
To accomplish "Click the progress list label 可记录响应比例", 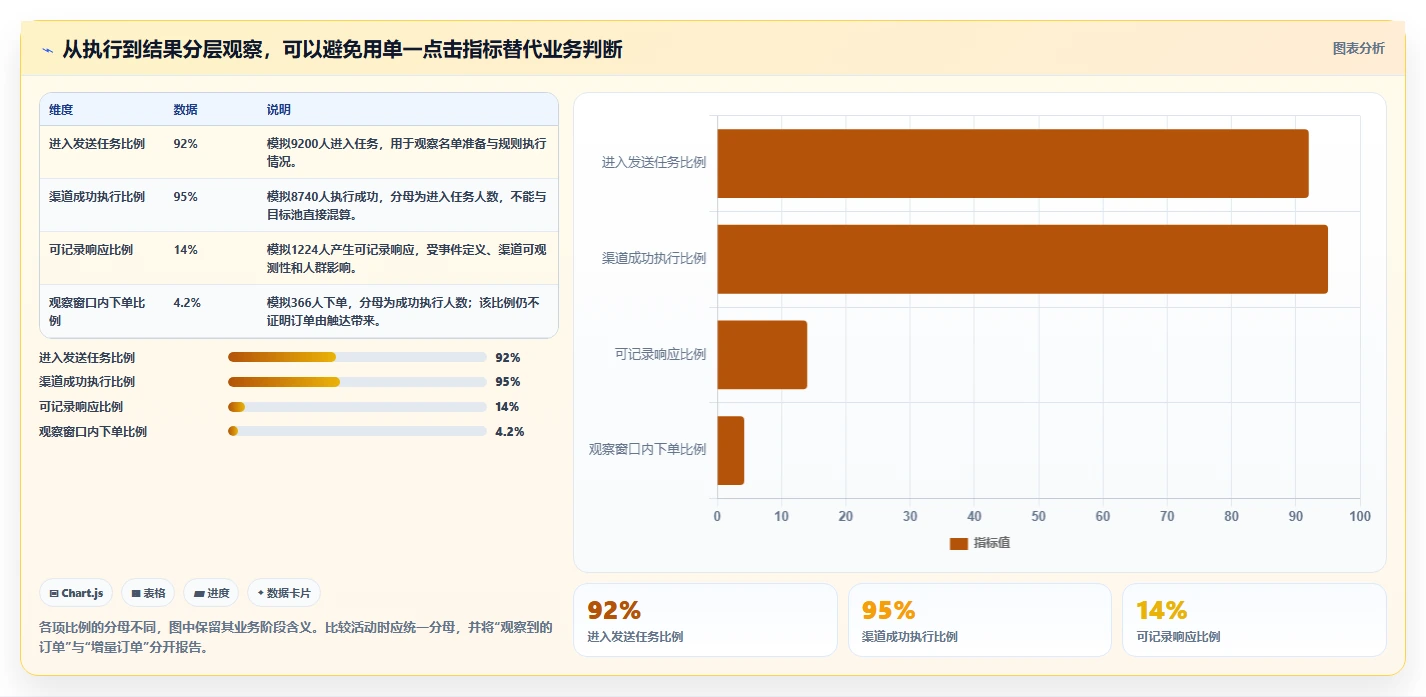I will click(81, 407).
